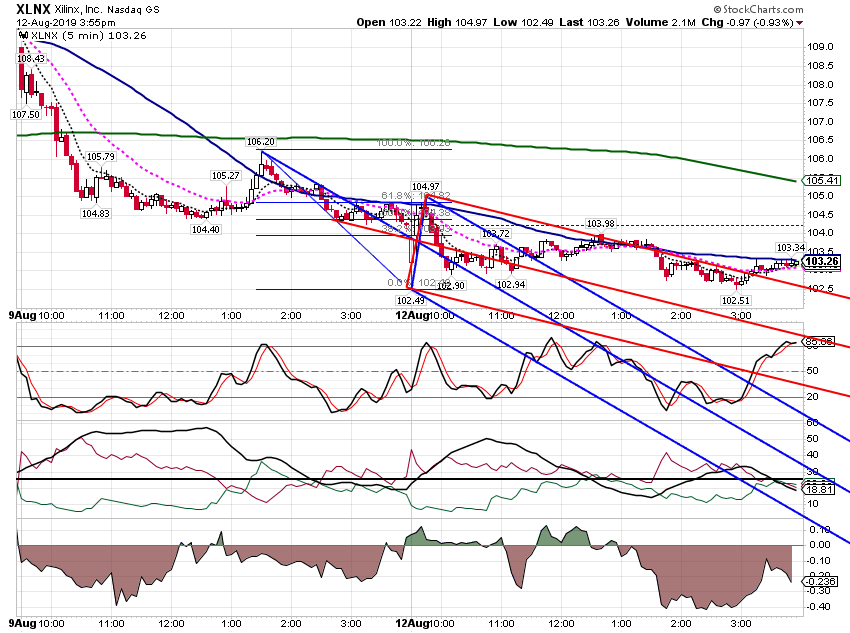This screenshot has height=633, width=850.
Task: Click the 85.06 stochastic value tag
Action: click(x=819, y=342)
